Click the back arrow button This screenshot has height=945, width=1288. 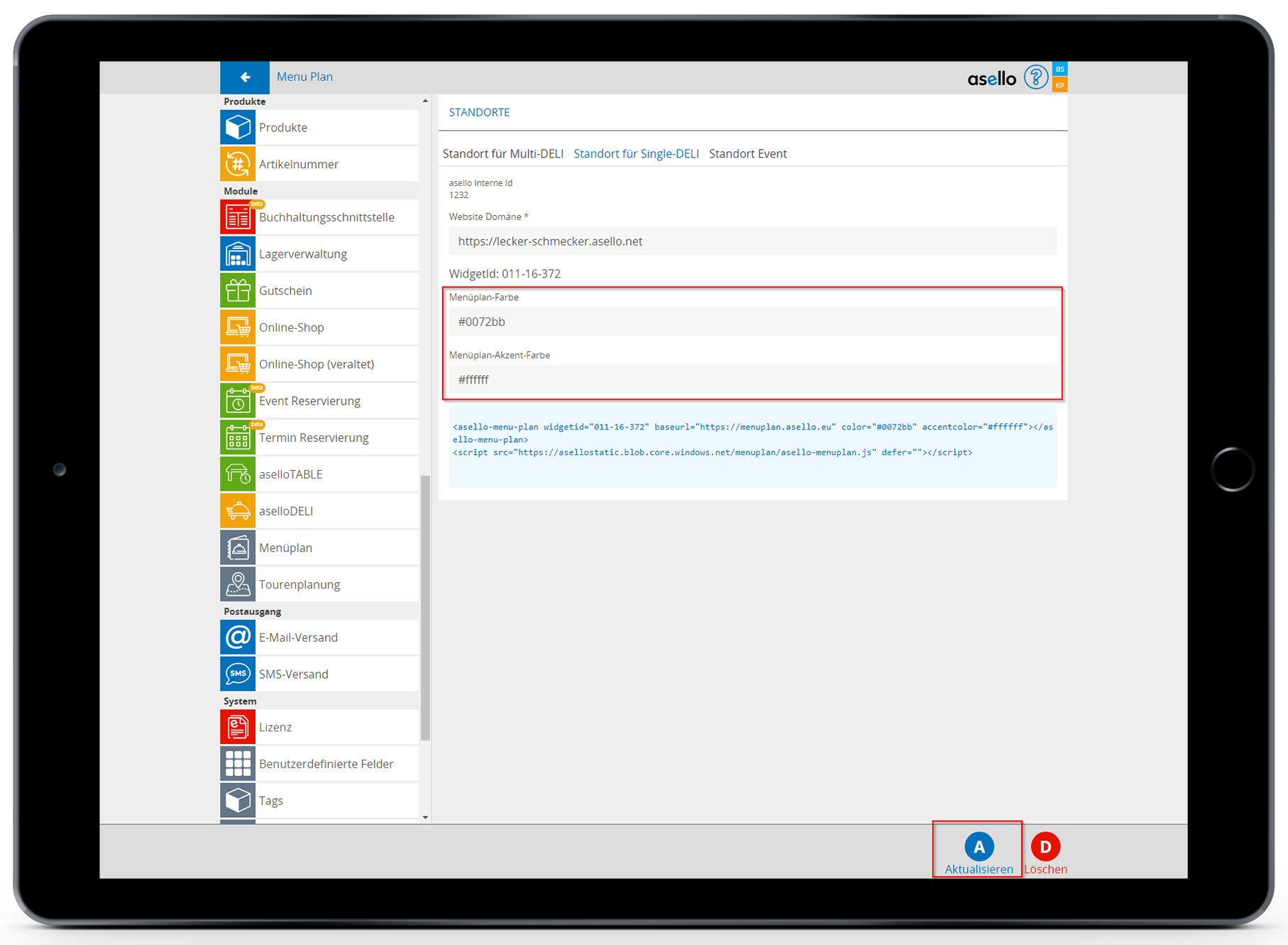pos(245,77)
